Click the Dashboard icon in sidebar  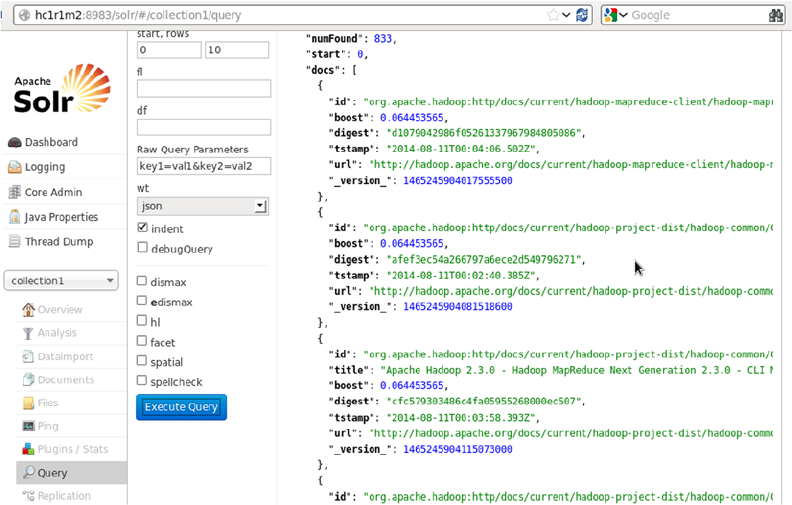point(15,142)
